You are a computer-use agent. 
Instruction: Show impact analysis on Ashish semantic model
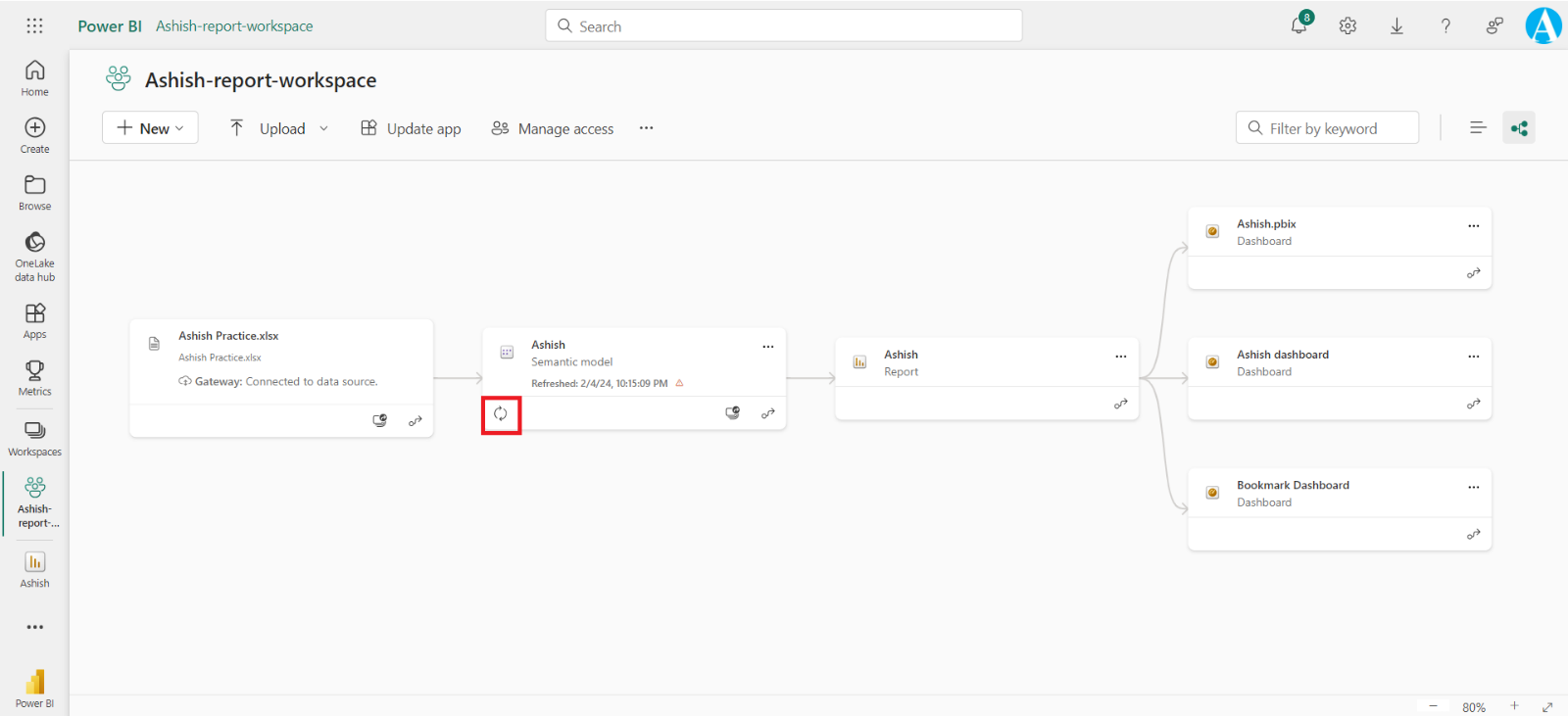coord(732,413)
